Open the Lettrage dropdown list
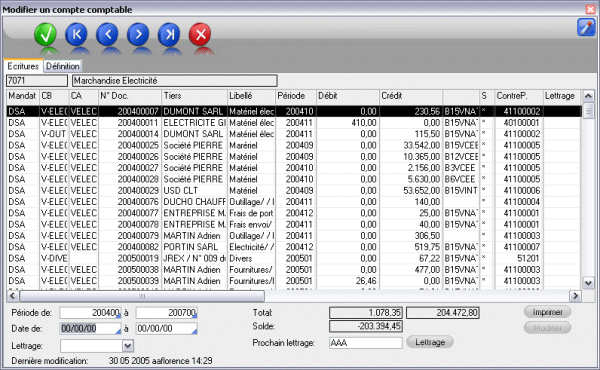600x370 pixels. point(128,346)
